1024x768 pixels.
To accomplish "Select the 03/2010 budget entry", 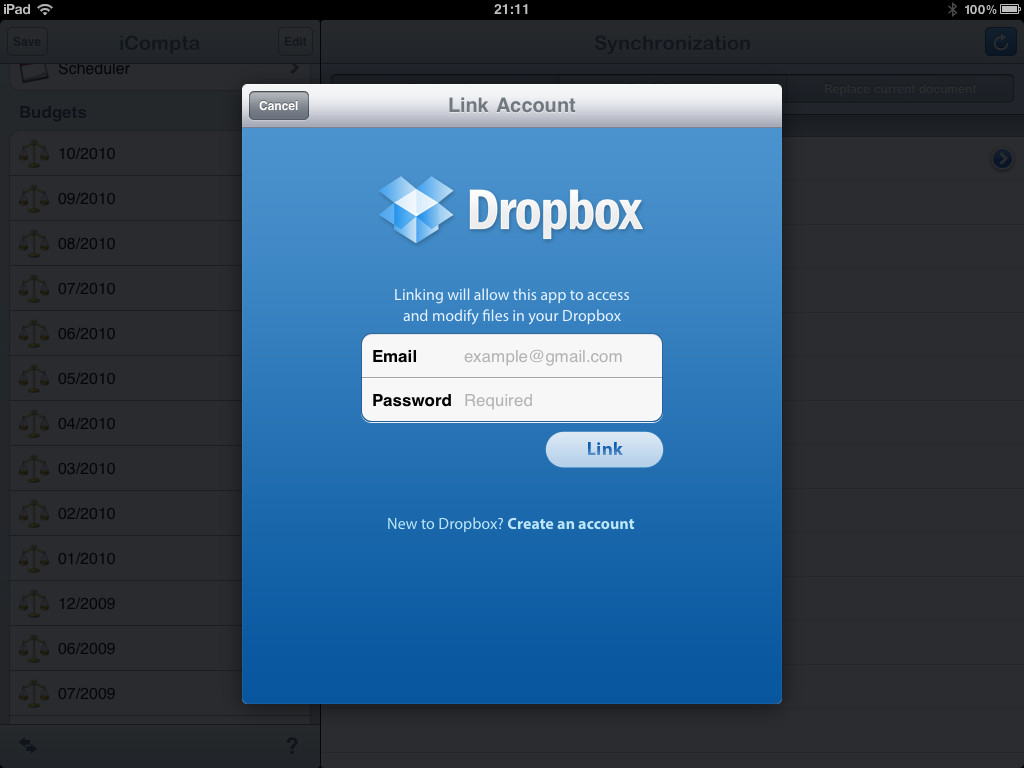I will pos(86,469).
